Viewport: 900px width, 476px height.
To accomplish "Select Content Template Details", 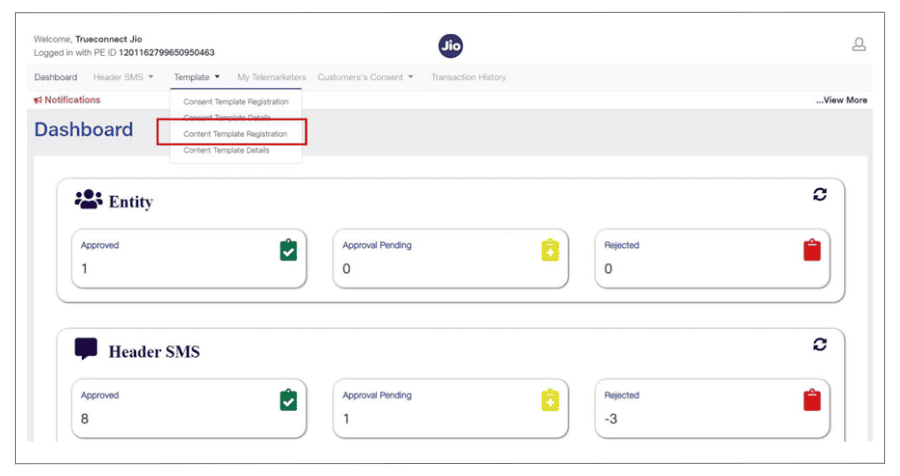I will [x=226, y=150].
